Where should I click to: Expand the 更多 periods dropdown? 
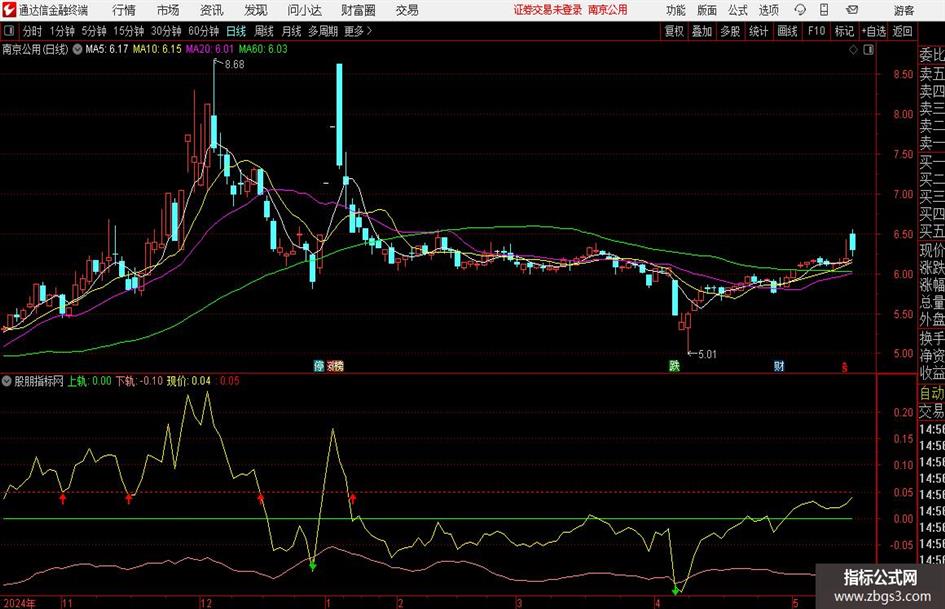point(358,31)
